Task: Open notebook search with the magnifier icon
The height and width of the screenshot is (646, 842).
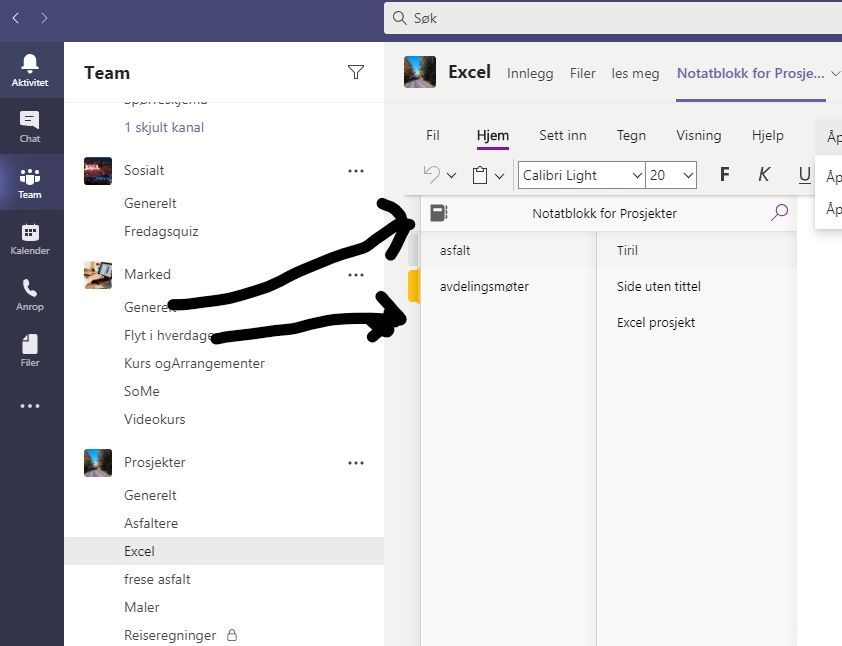Action: 779,212
